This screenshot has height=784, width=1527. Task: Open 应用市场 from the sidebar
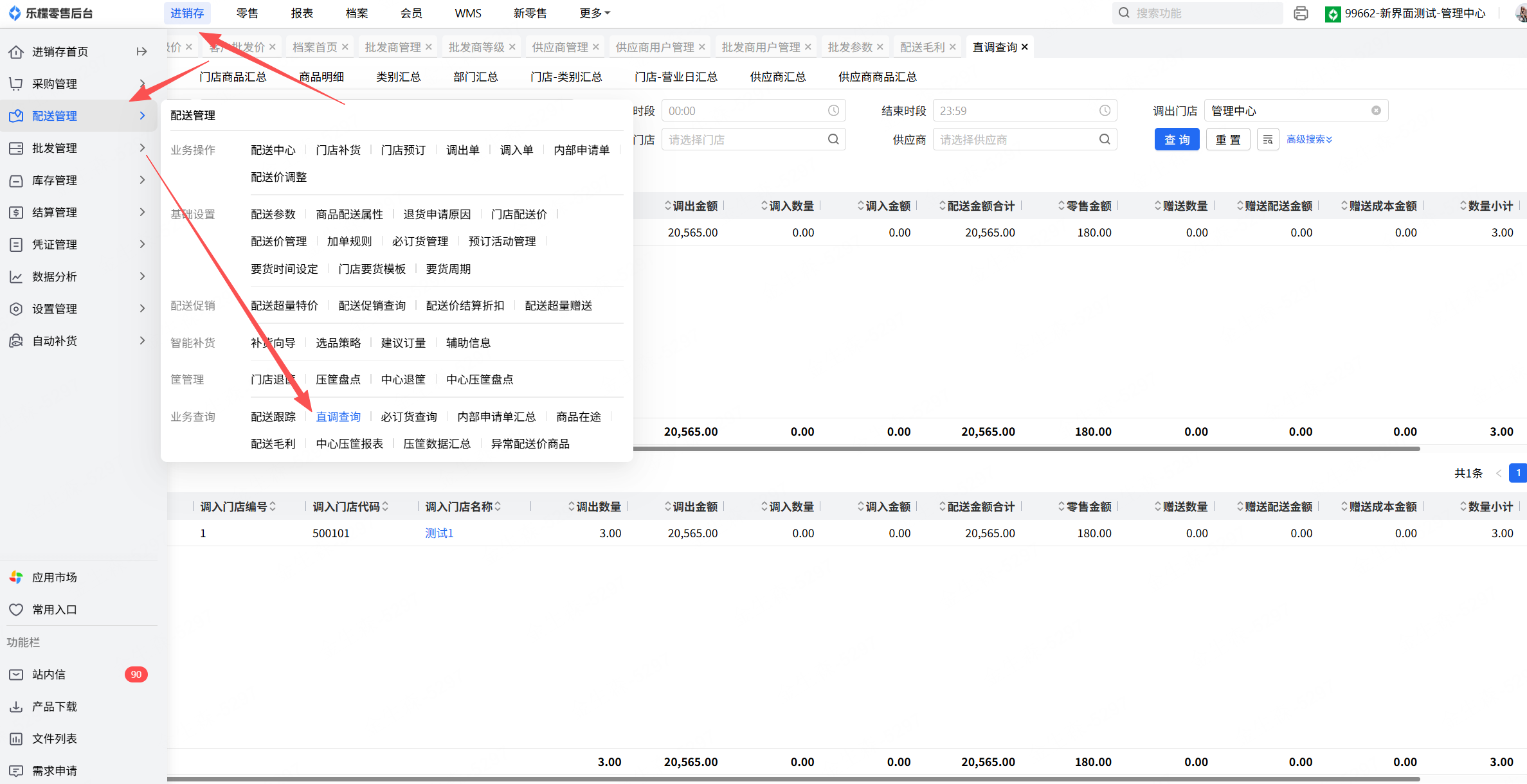click(55, 577)
